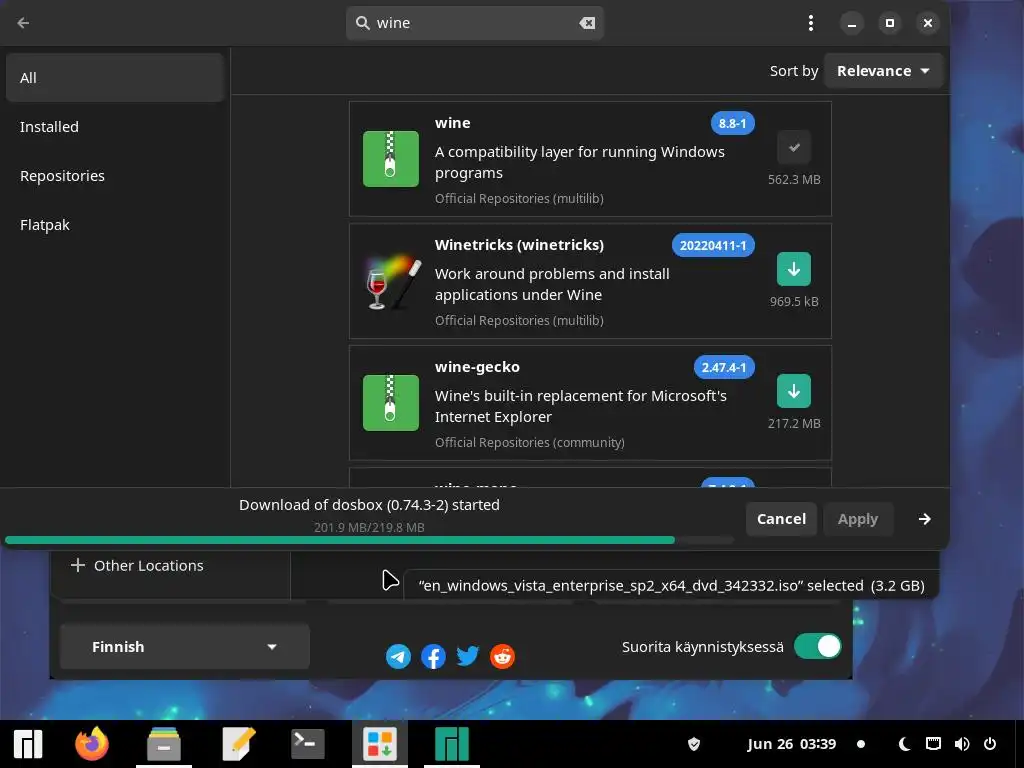
Task: Mark Winetricks for installation with download button
Action: (x=793, y=269)
